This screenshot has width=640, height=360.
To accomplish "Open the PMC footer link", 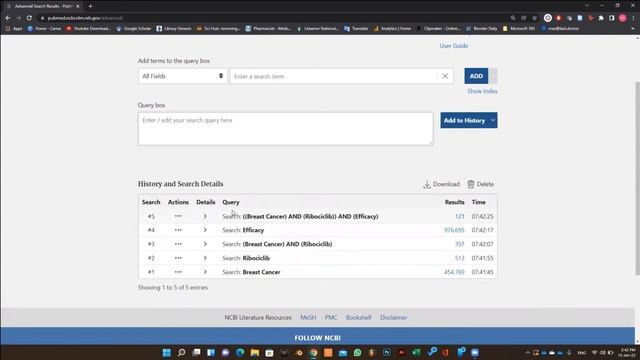I will (x=331, y=317).
